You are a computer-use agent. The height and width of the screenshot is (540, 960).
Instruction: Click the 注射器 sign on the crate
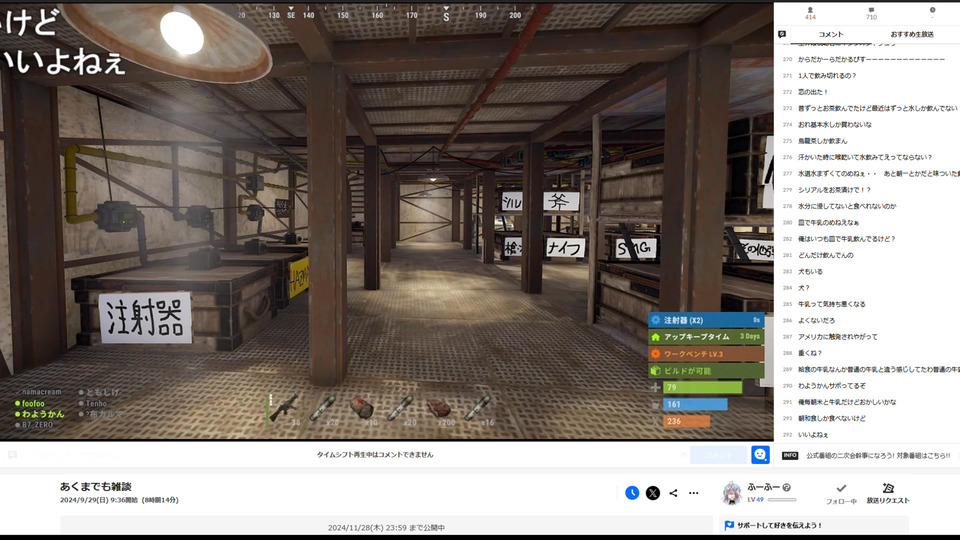[145, 318]
